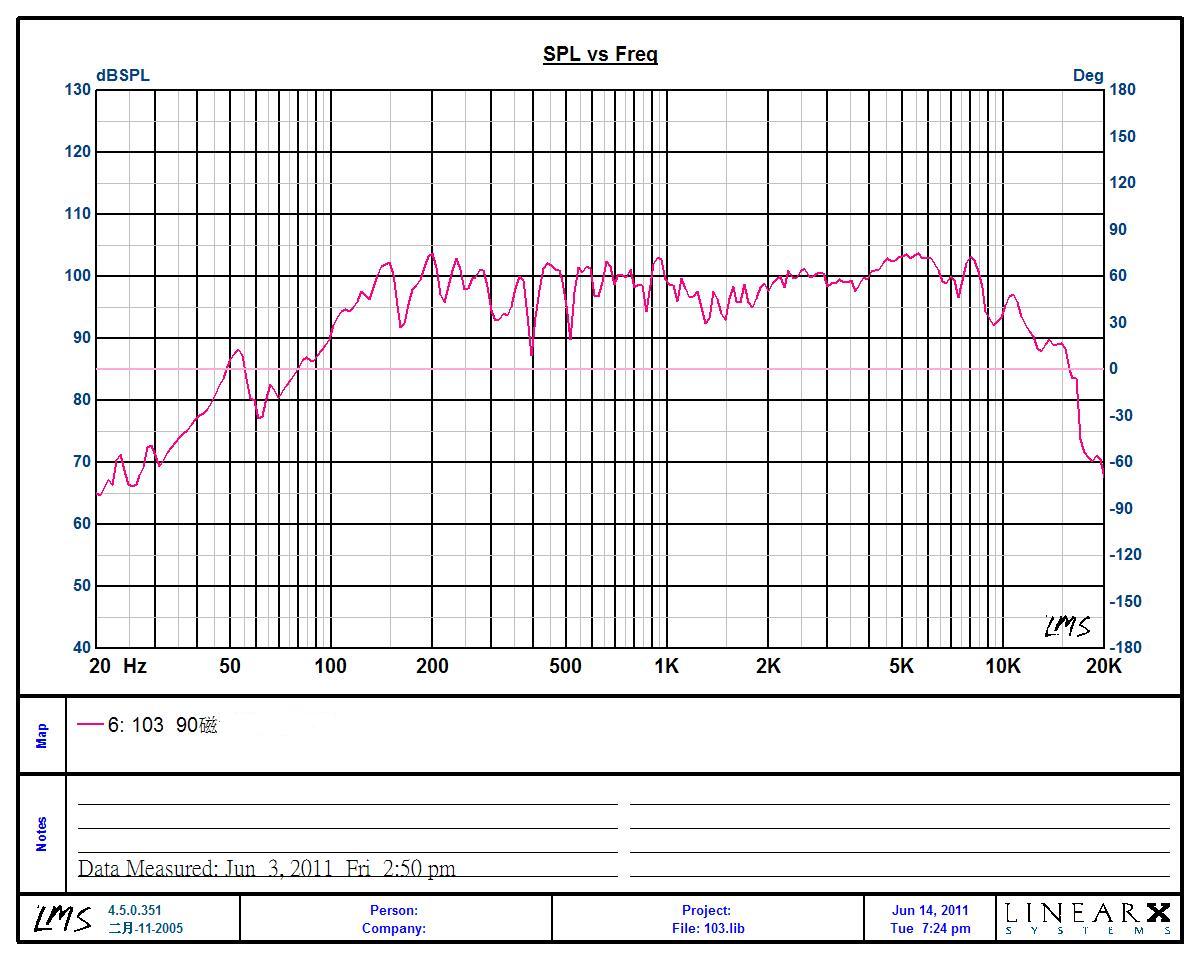Click the LMS logo inside the graph

pos(1067,626)
